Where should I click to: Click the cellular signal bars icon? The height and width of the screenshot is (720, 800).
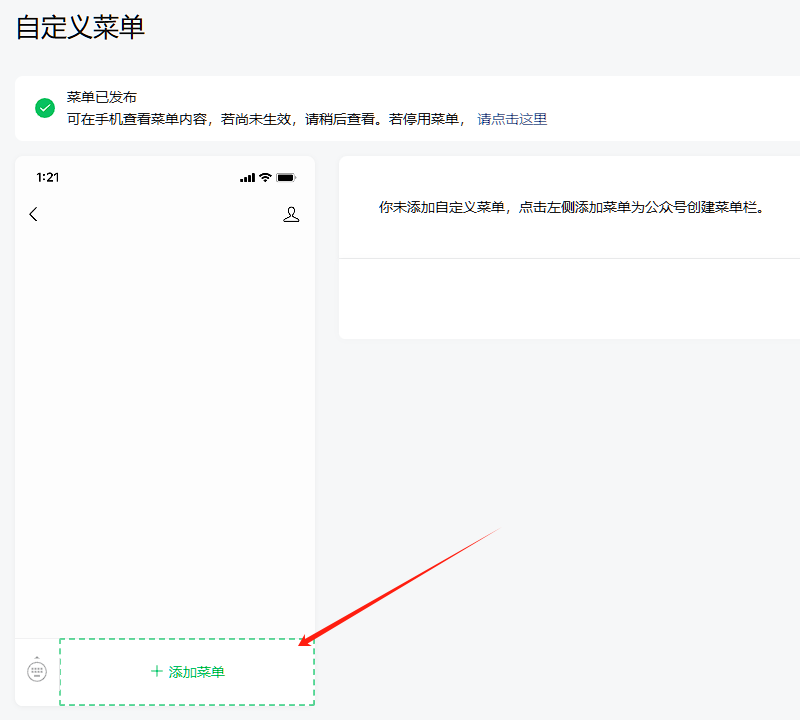247,178
